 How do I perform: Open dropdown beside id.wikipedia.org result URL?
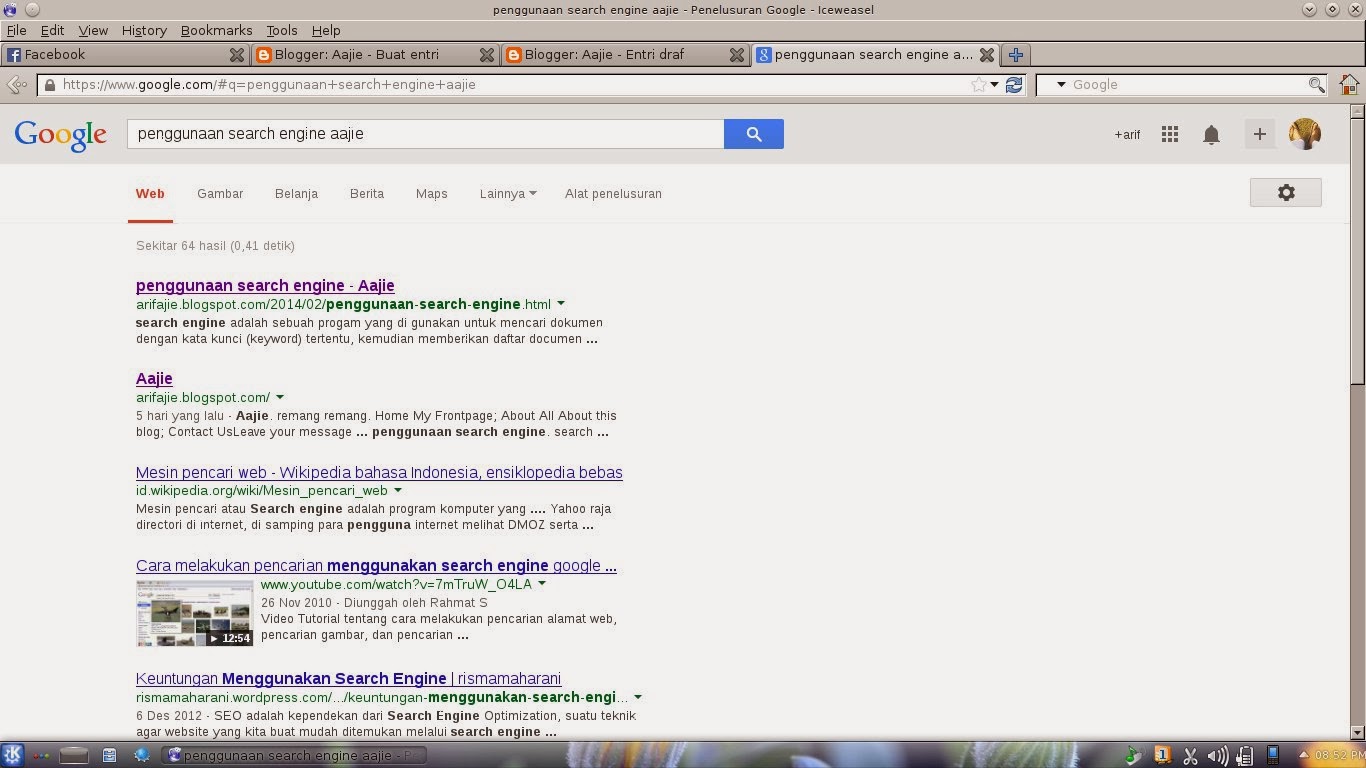[398, 491]
